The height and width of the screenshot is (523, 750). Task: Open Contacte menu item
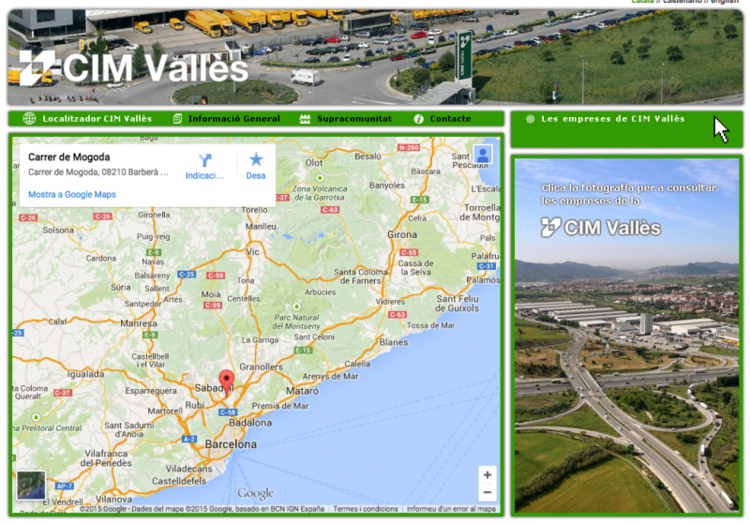(x=450, y=119)
